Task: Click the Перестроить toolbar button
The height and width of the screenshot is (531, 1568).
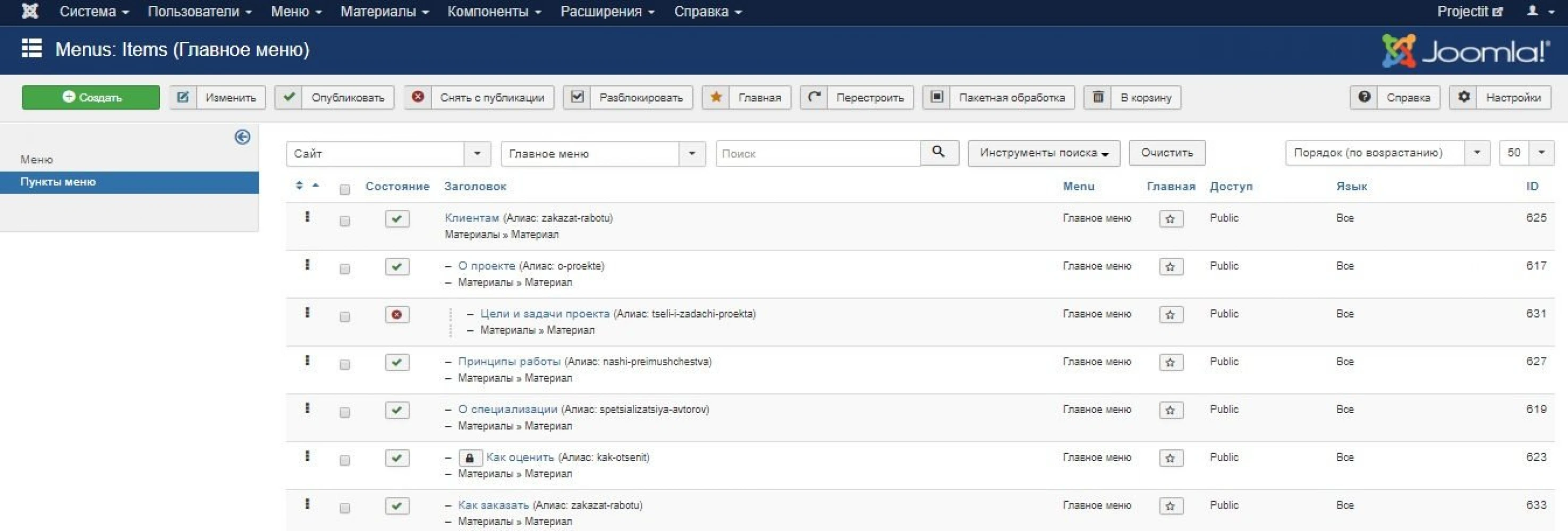Action: (857, 97)
